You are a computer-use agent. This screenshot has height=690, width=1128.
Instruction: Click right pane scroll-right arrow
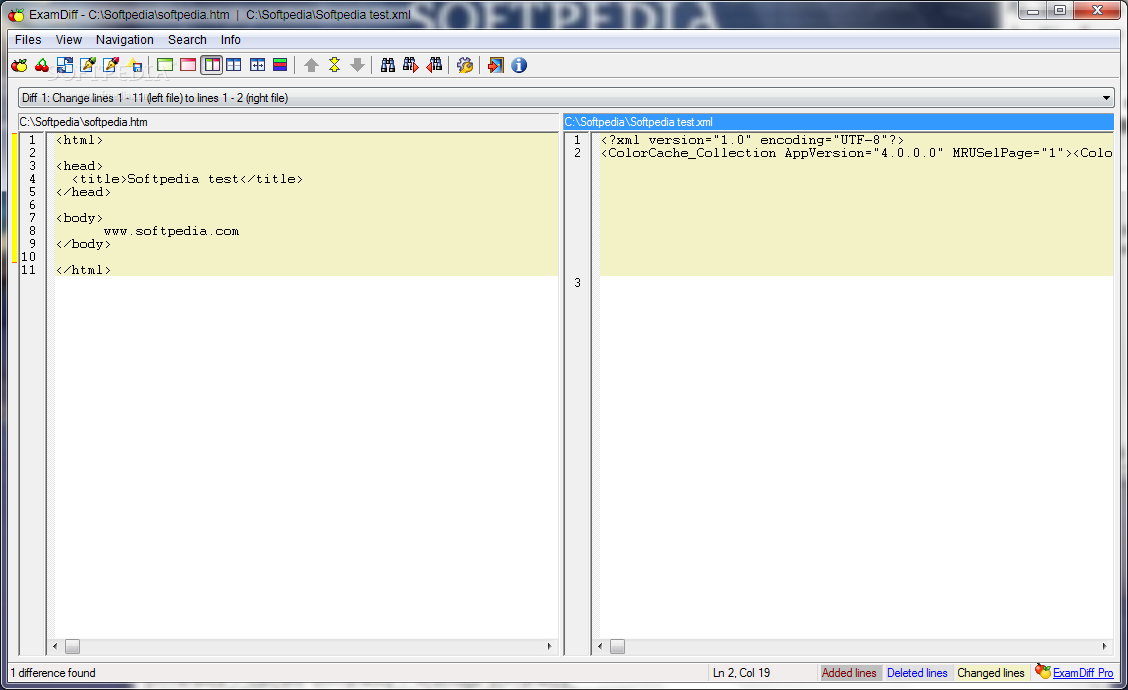coord(1104,646)
